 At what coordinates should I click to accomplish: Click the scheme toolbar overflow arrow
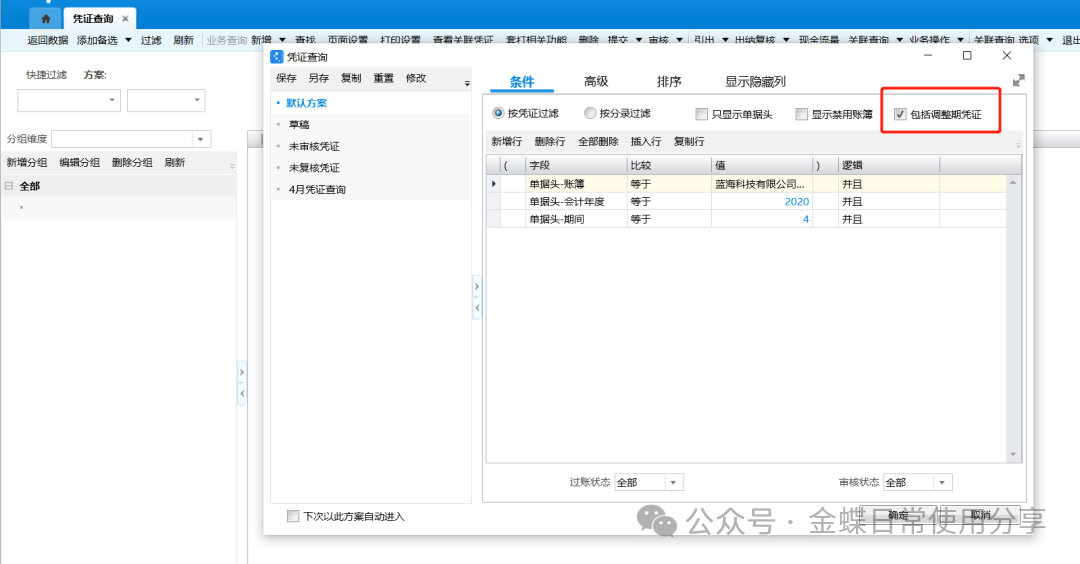coord(467,84)
